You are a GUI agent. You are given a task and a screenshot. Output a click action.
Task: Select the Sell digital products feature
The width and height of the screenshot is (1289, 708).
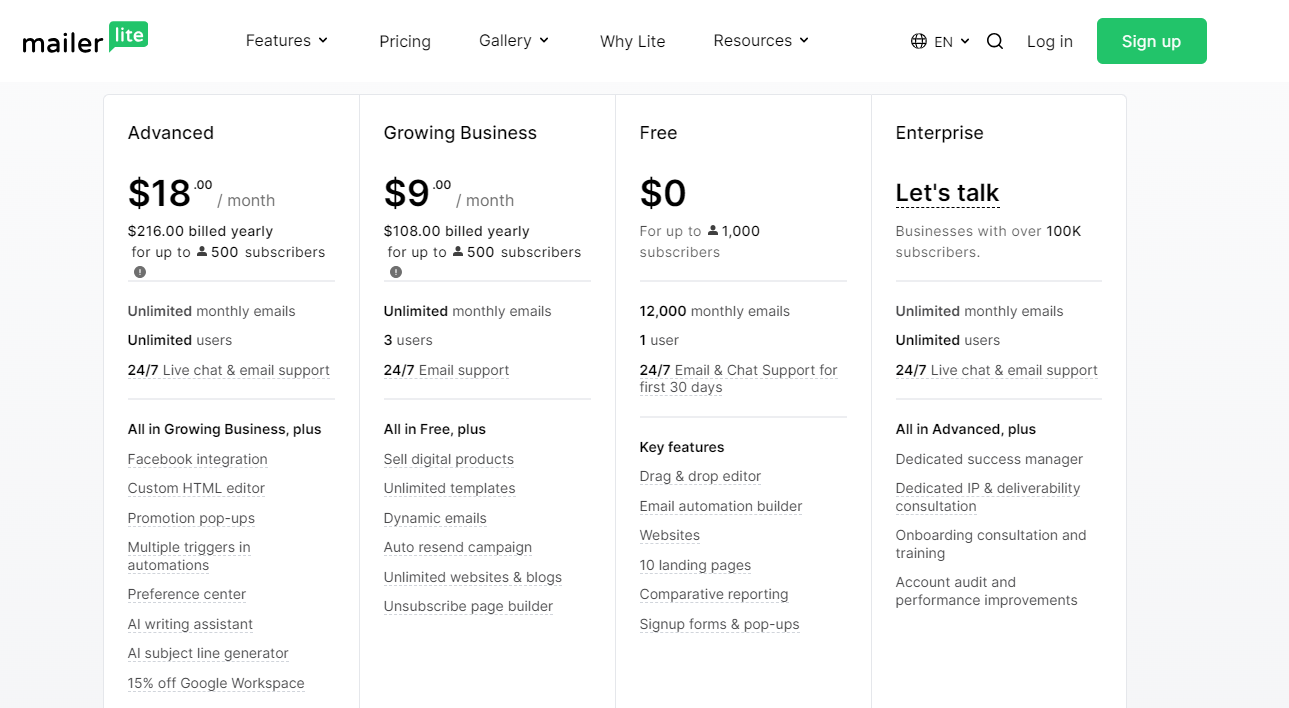(x=448, y=459)
